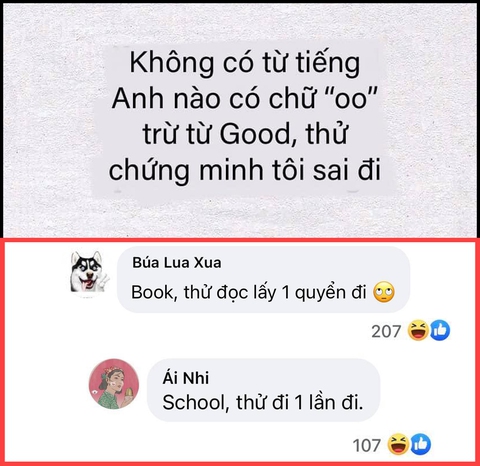Click the "Không có từ tiếng" heading line
The height and width of the screenshot is (466, 480).
245,63
